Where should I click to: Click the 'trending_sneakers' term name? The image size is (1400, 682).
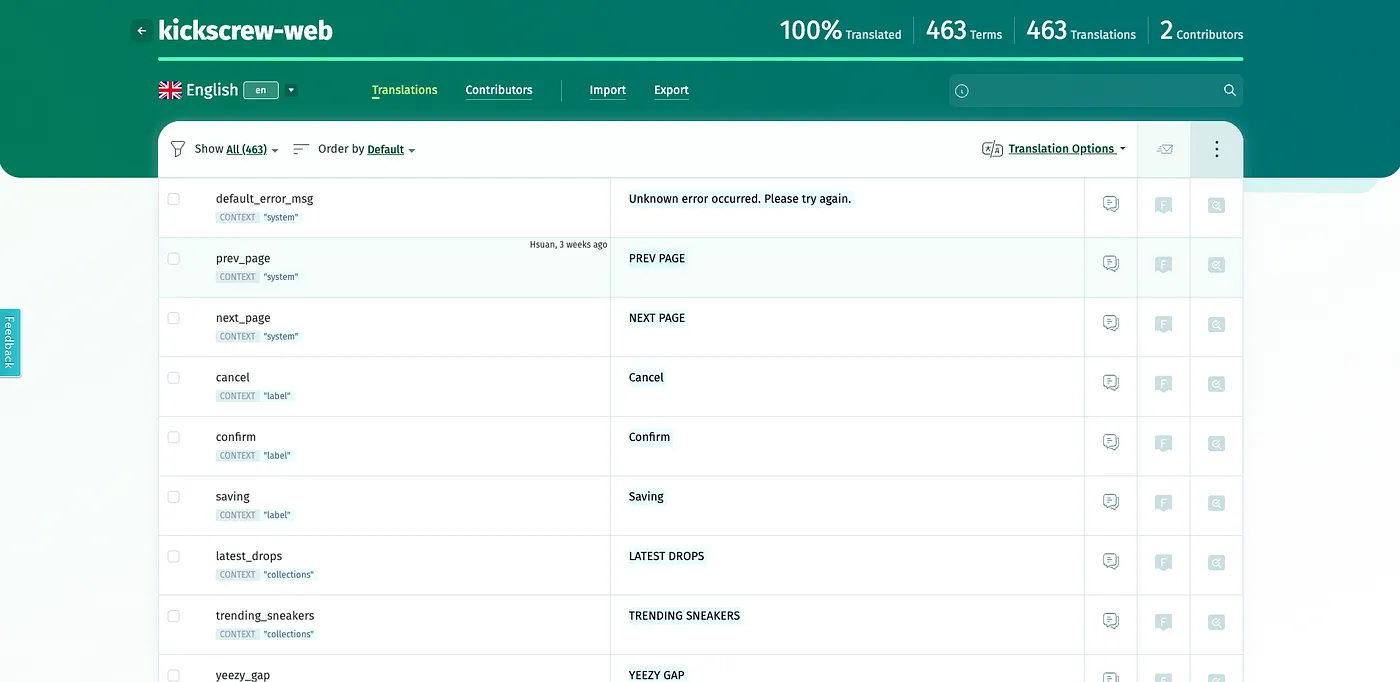coord(265,616)
